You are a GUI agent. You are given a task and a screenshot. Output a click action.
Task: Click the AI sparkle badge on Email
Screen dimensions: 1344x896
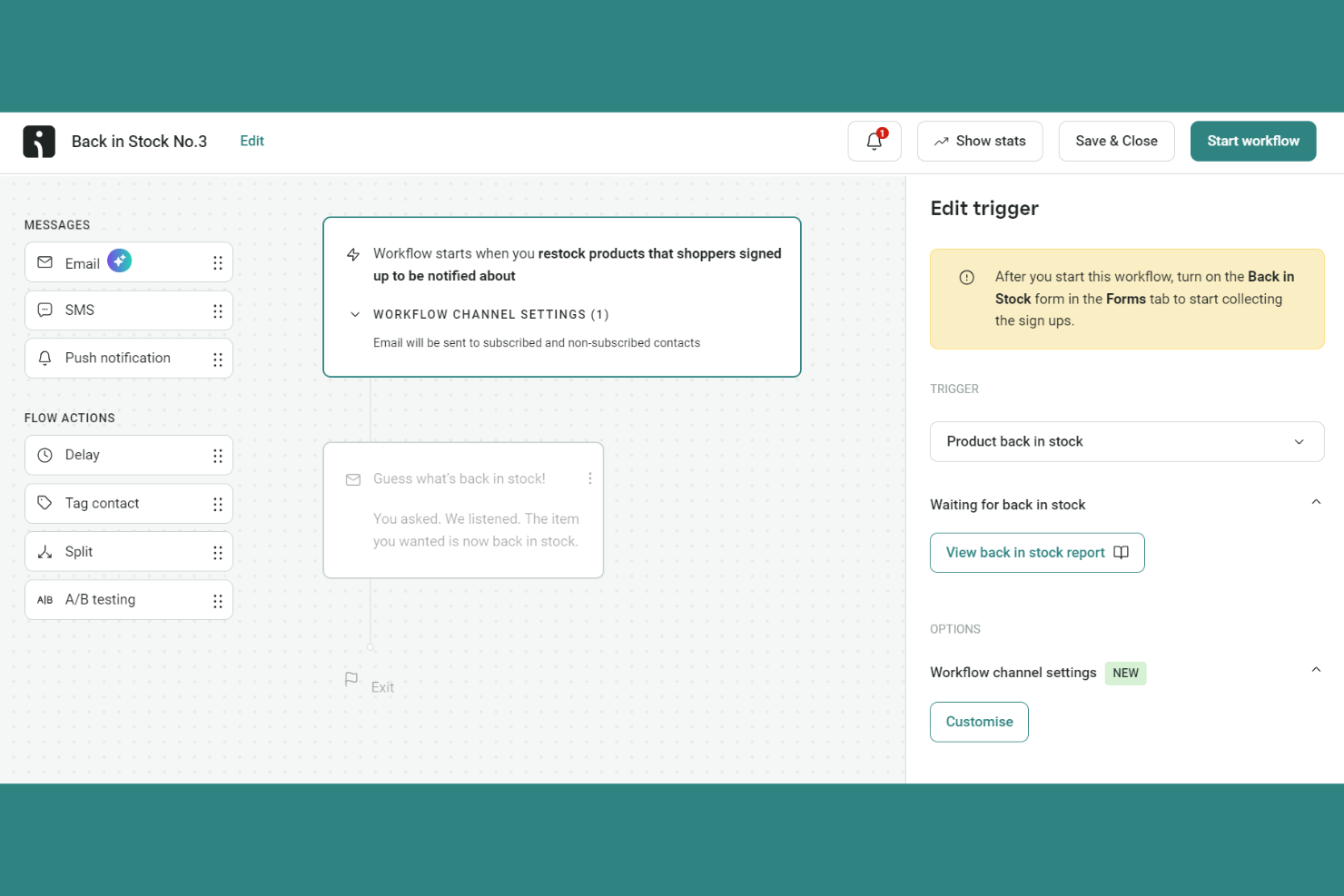(x=119, y=260)
